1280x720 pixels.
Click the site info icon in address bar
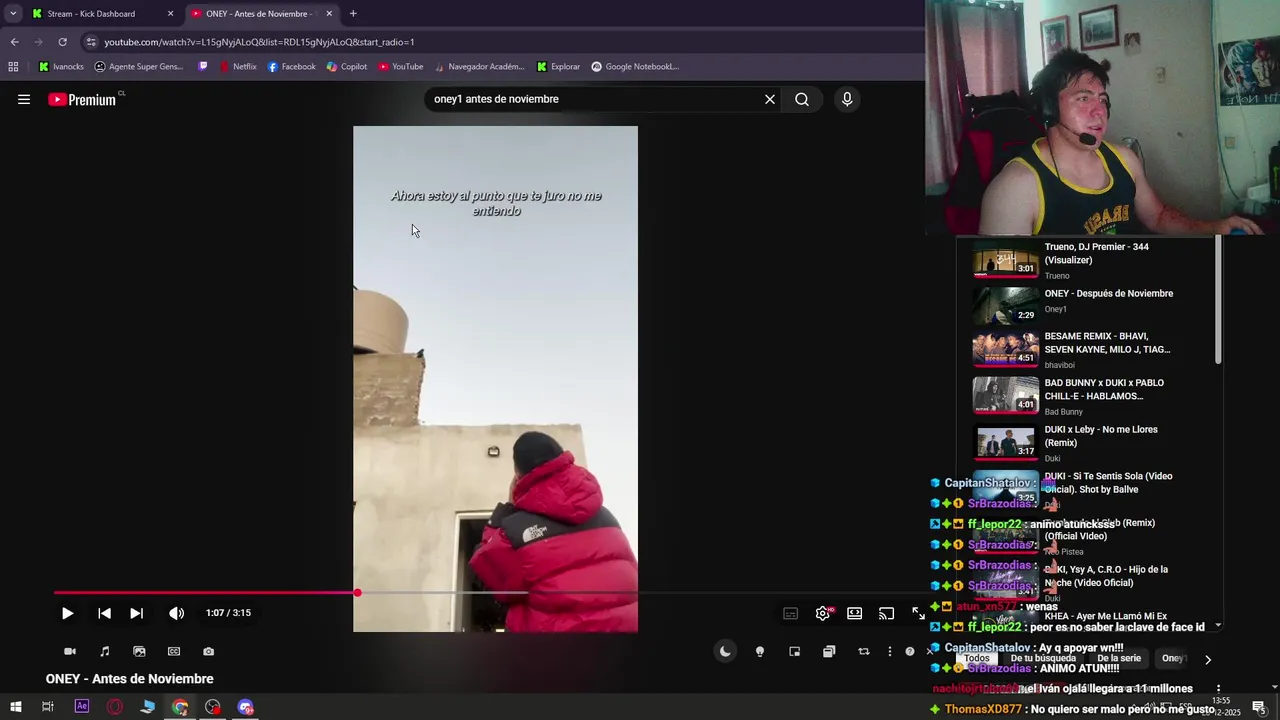click(91, 42)
